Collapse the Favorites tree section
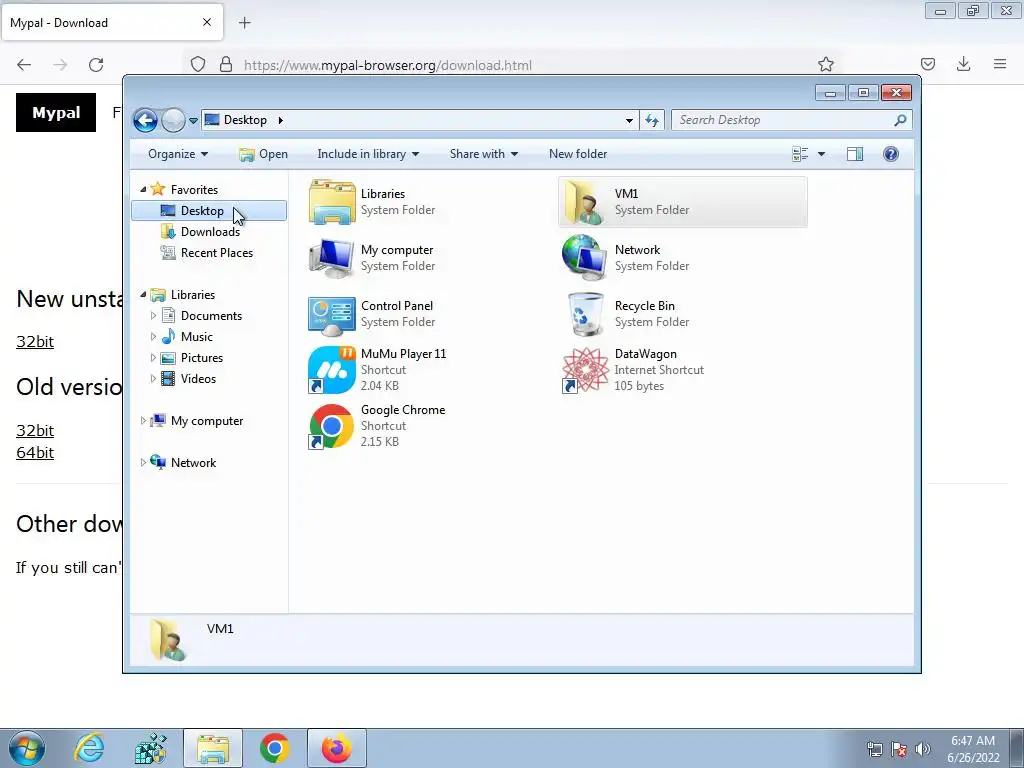The image size is (1024, 768). click(x=143, y=189)
